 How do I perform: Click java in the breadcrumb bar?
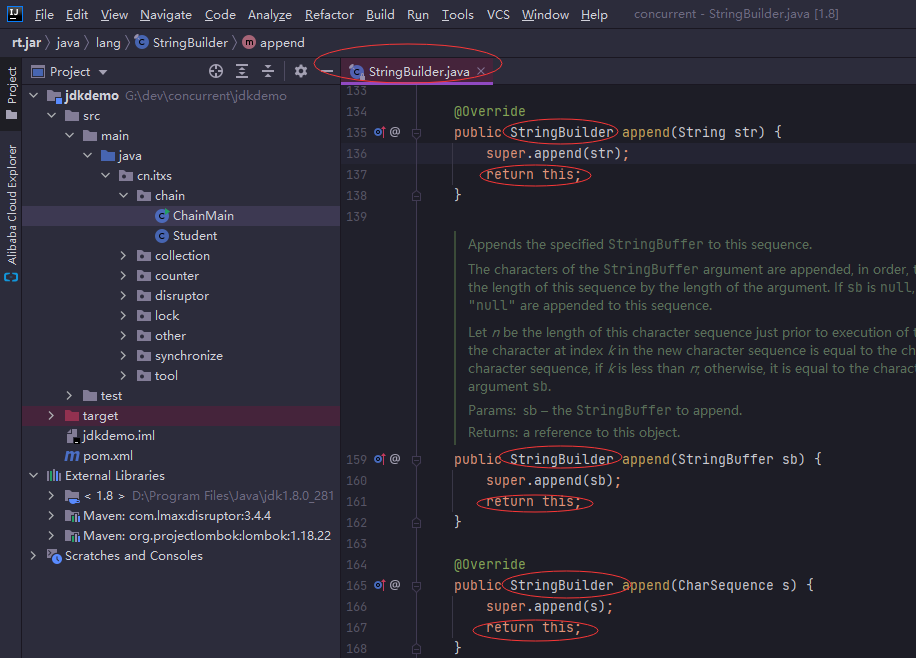(68, 43)
